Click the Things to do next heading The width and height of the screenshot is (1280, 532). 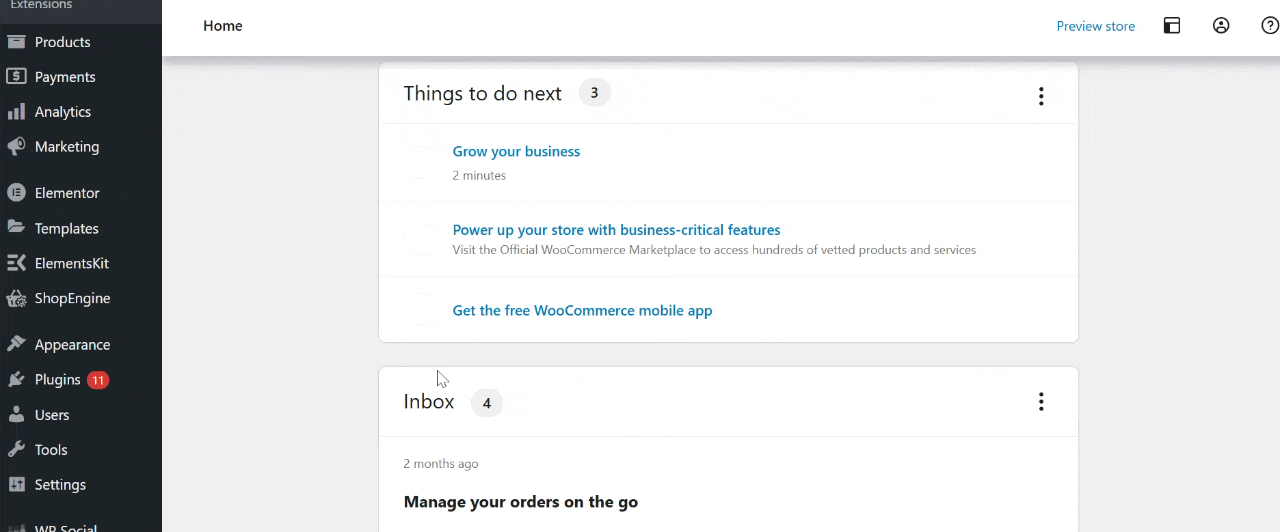483,93
